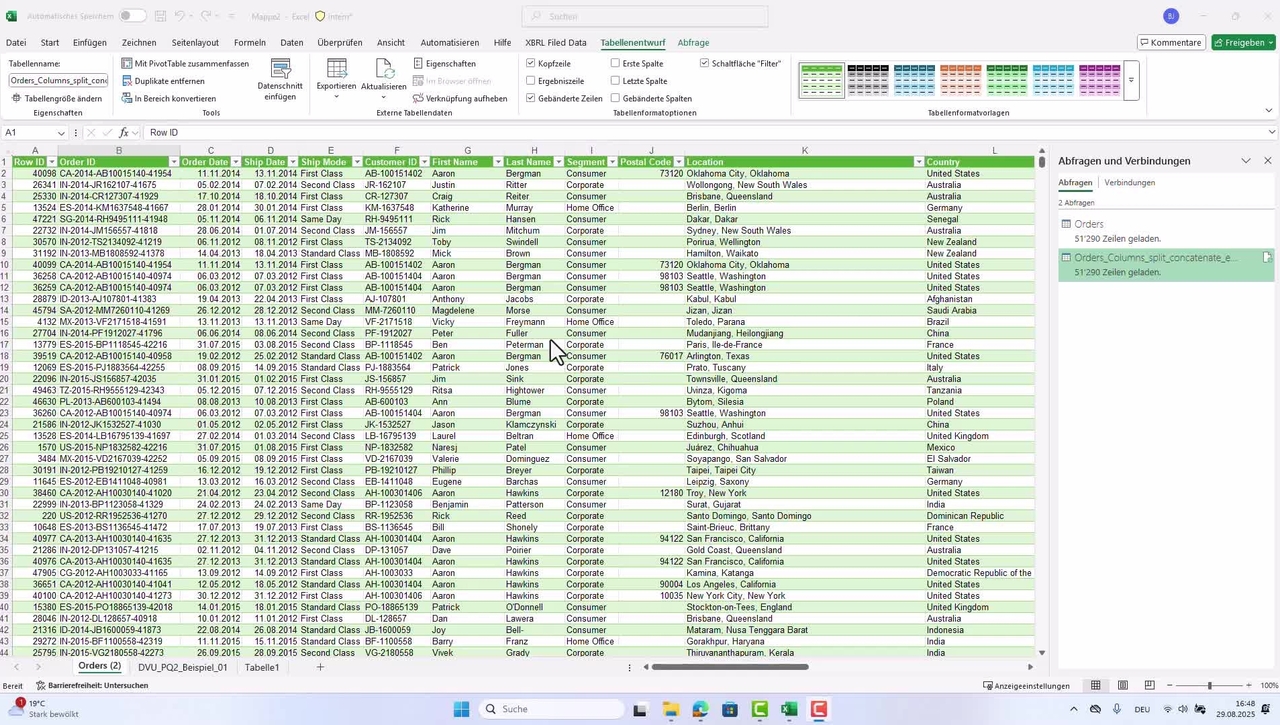Select sheet tab DVU_PQ2_Beispiel_01
The width and height of the screenshot is (1280, 725).
pos(183,667)
